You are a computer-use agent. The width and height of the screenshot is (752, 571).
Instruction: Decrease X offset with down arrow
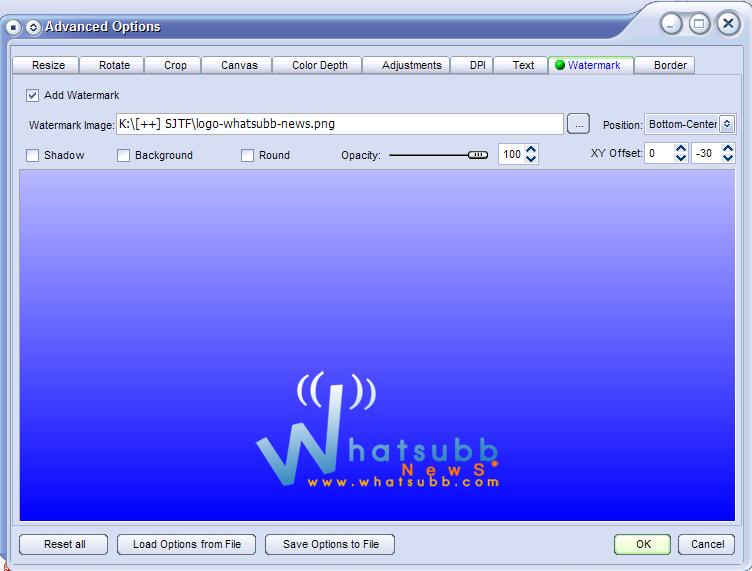pyautogui.click(x=681, y=158)
